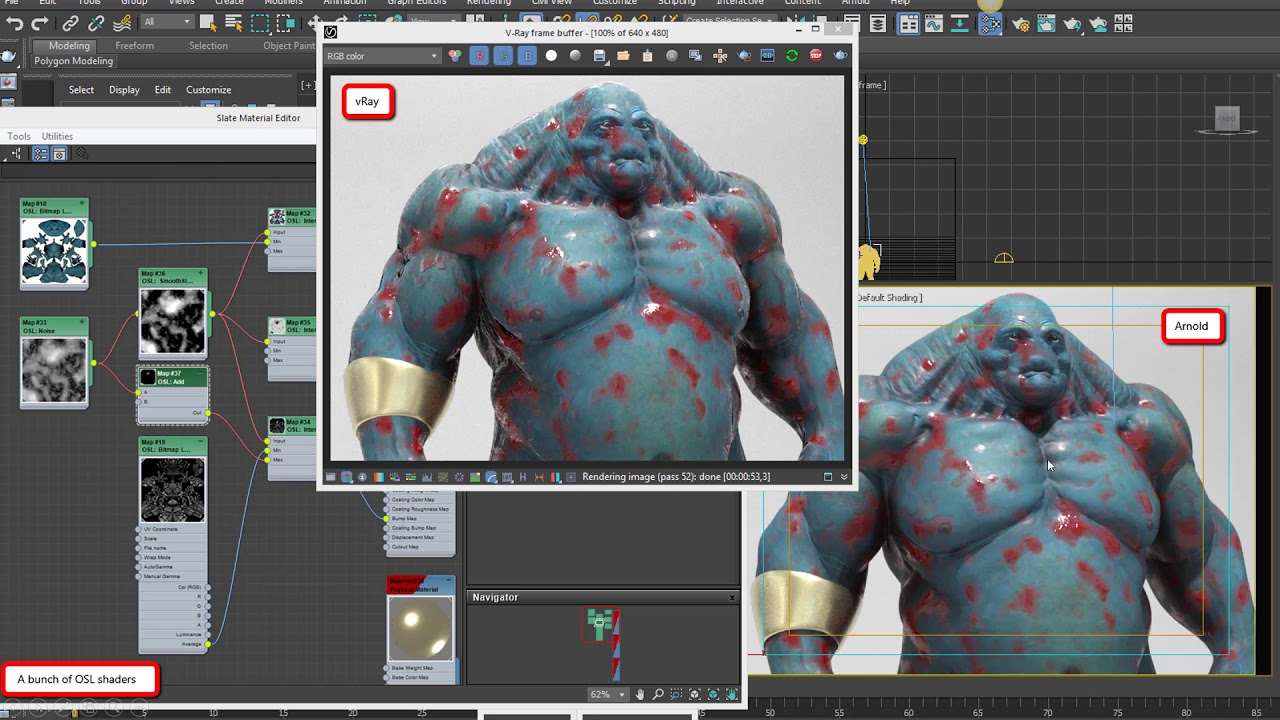Toggle the green channel in V-Ray buffer
The height and width of the screenshot is (720, 1280).
pyautogui.click(x=503, y=56)
